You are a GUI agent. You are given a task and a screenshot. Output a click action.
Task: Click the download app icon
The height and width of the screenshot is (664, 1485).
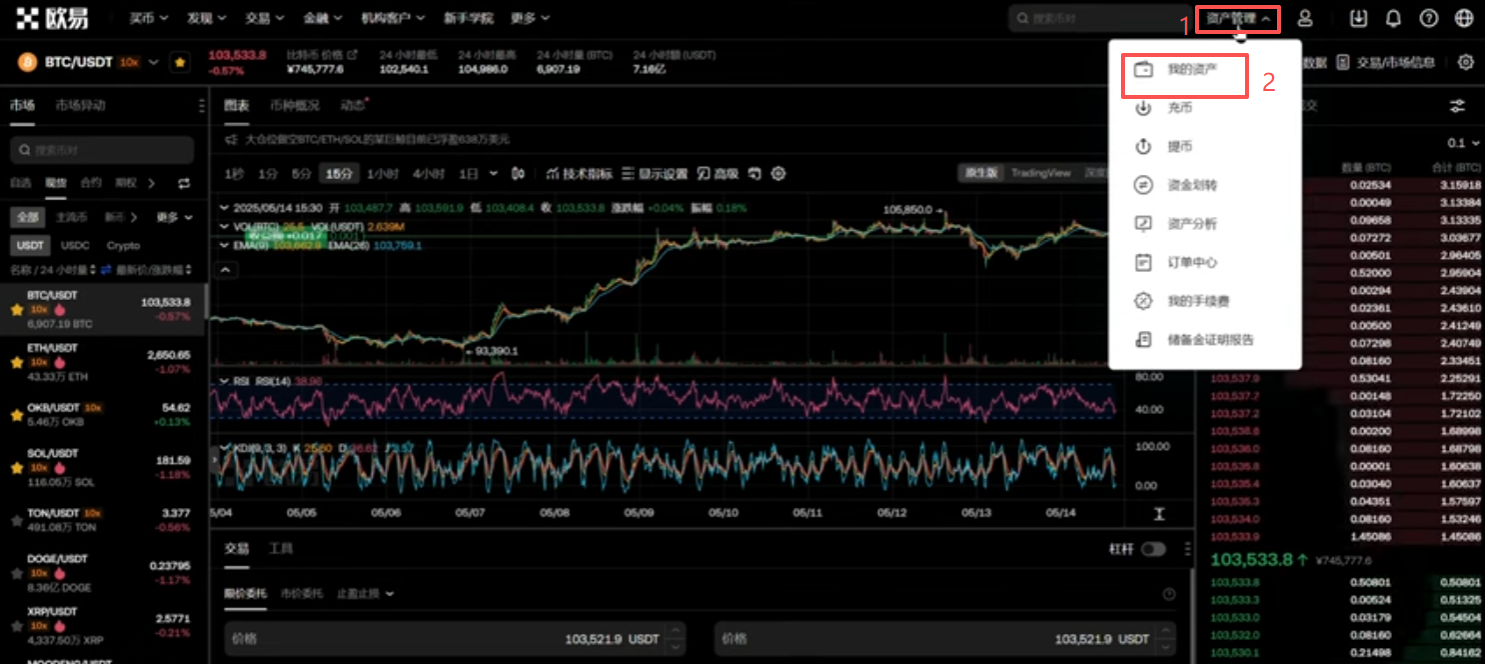pos(1358,18)
